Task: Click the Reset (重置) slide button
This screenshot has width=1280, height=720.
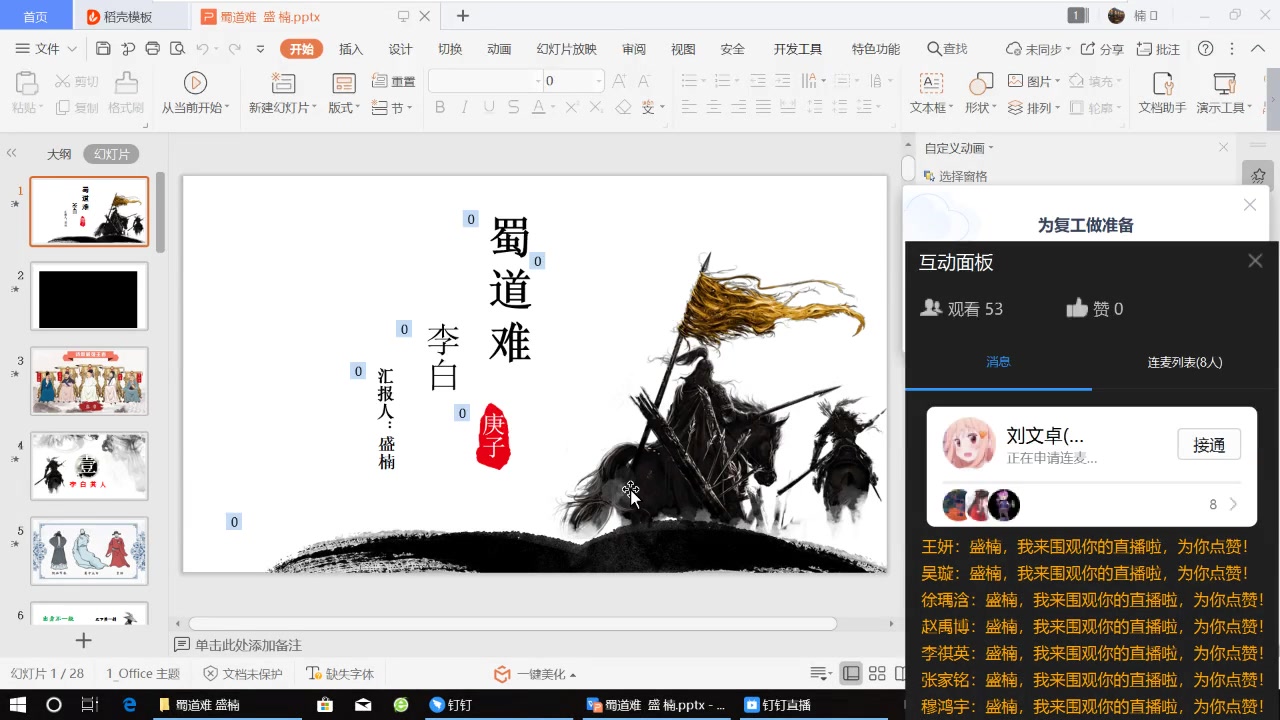Action: point(393,81)
